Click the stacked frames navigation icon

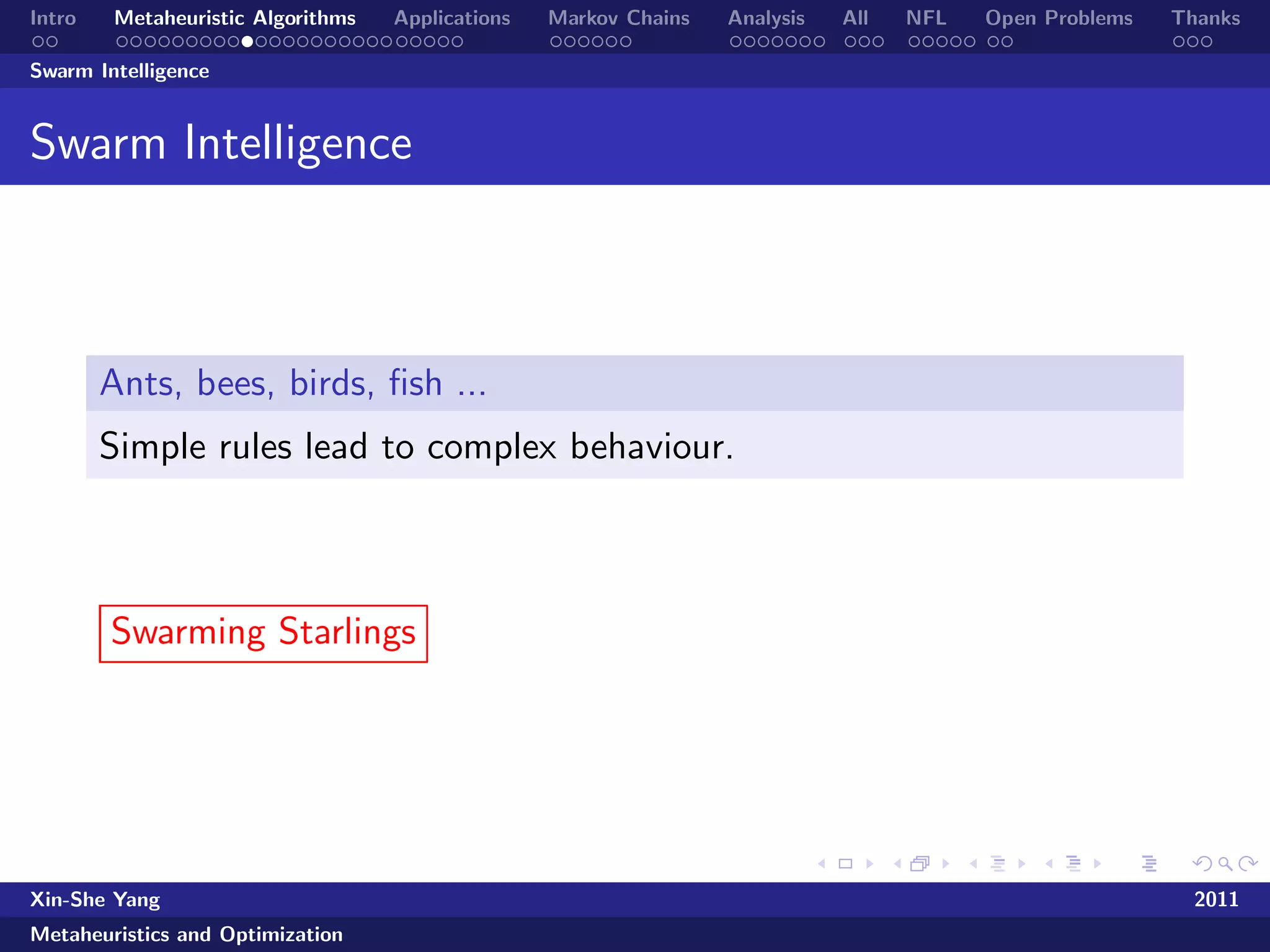click(920, 863)
